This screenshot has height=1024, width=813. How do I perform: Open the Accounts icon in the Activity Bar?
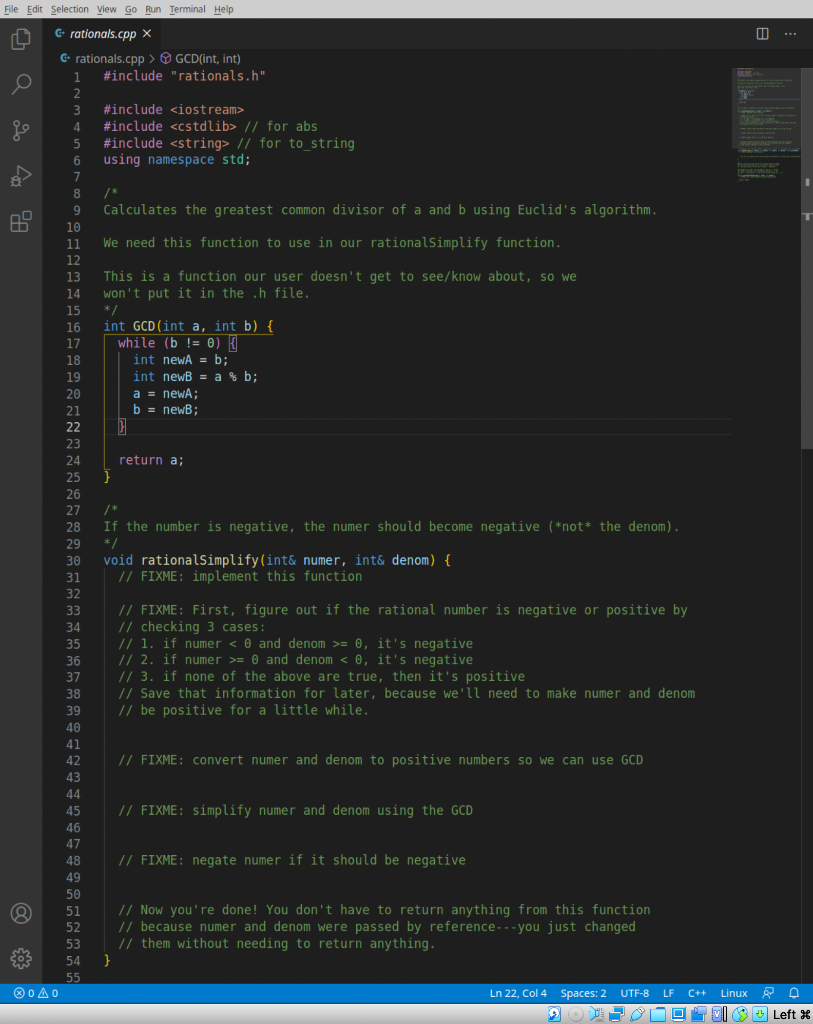(x=21, y=913)
